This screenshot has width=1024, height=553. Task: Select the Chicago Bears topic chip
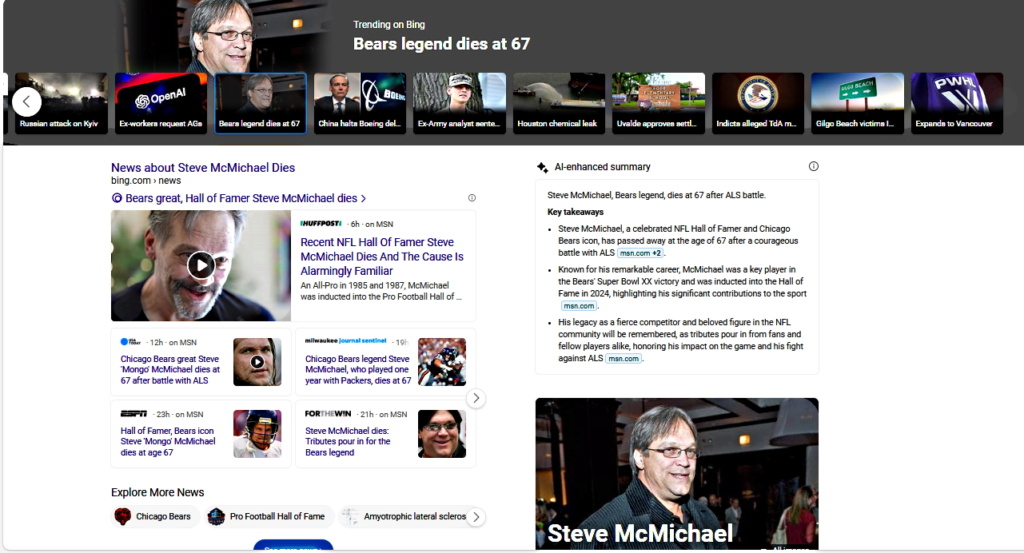pyautogui.click(x=155, y=516)
